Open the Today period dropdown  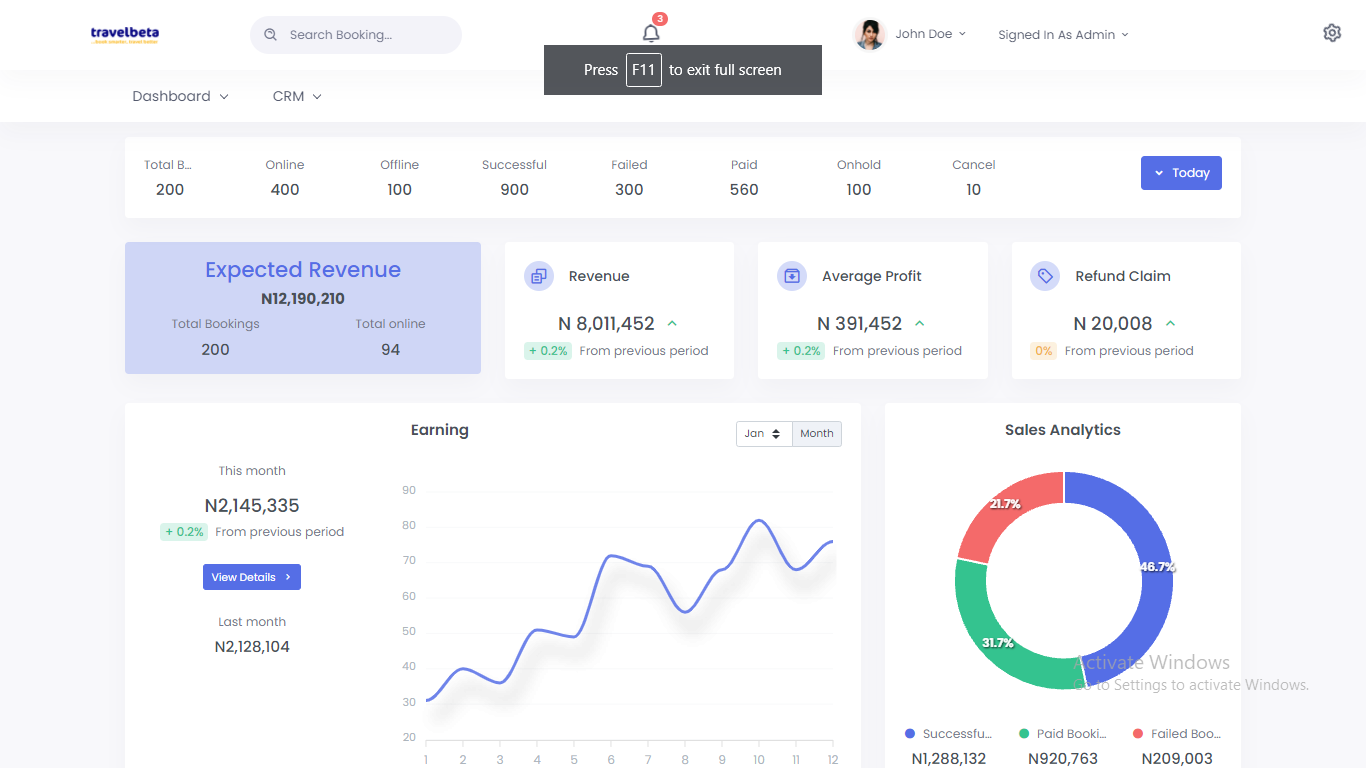(1181, 173)
